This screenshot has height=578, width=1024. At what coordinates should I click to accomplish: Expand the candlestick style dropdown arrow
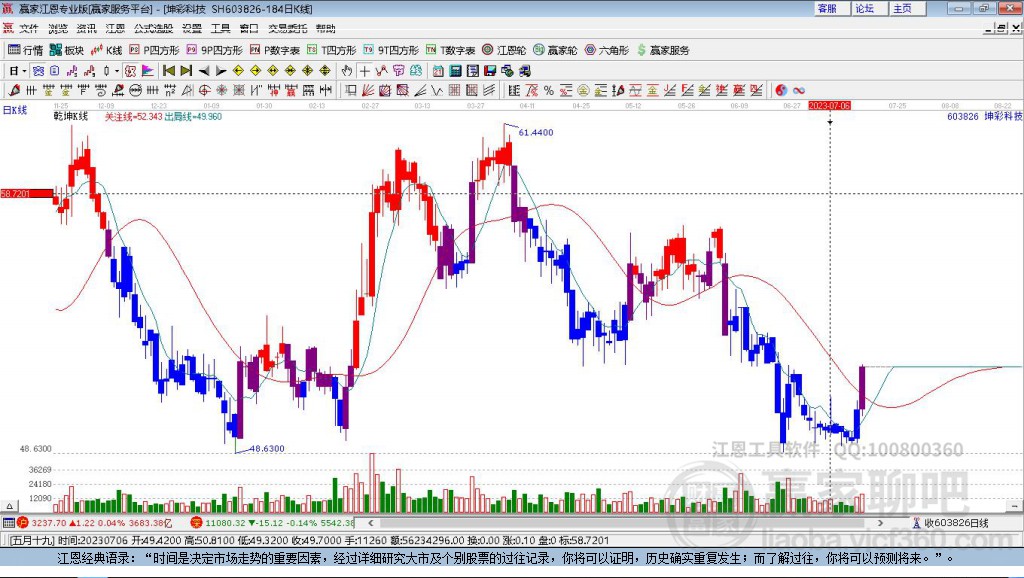116,71
